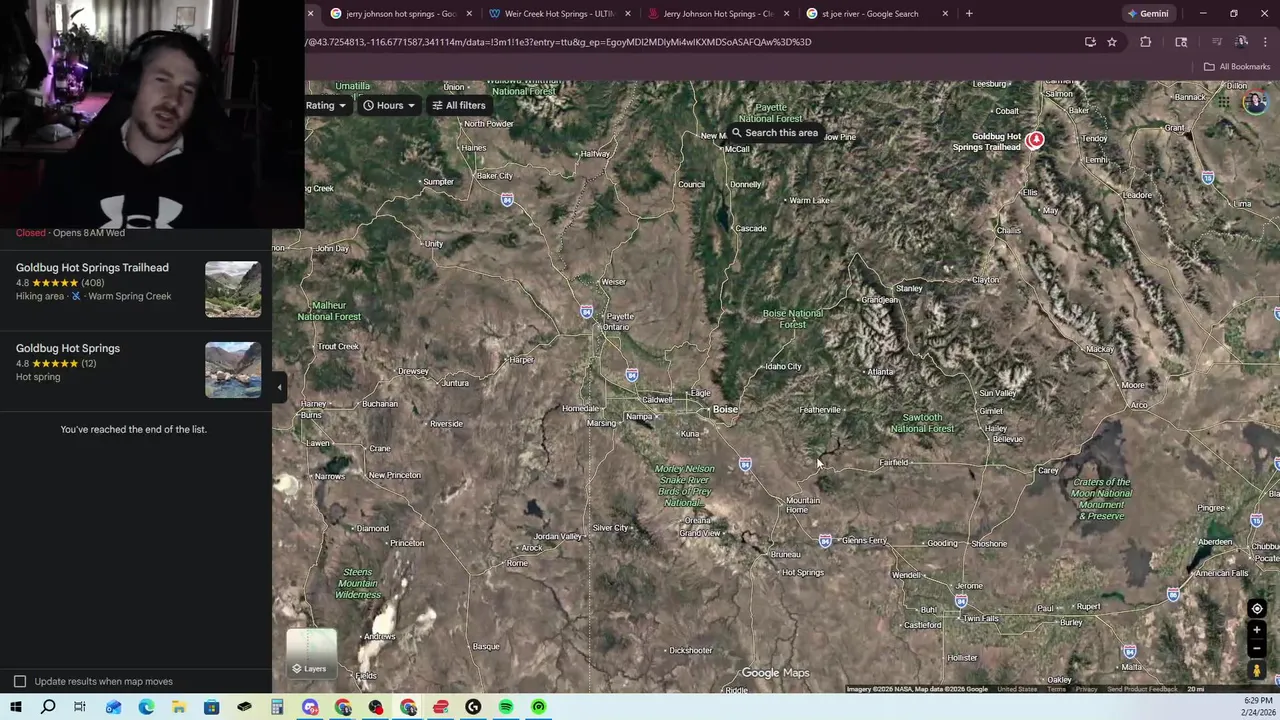
Task: Click the Terms link at map bottom
Action: click(x=1056, y=689)
